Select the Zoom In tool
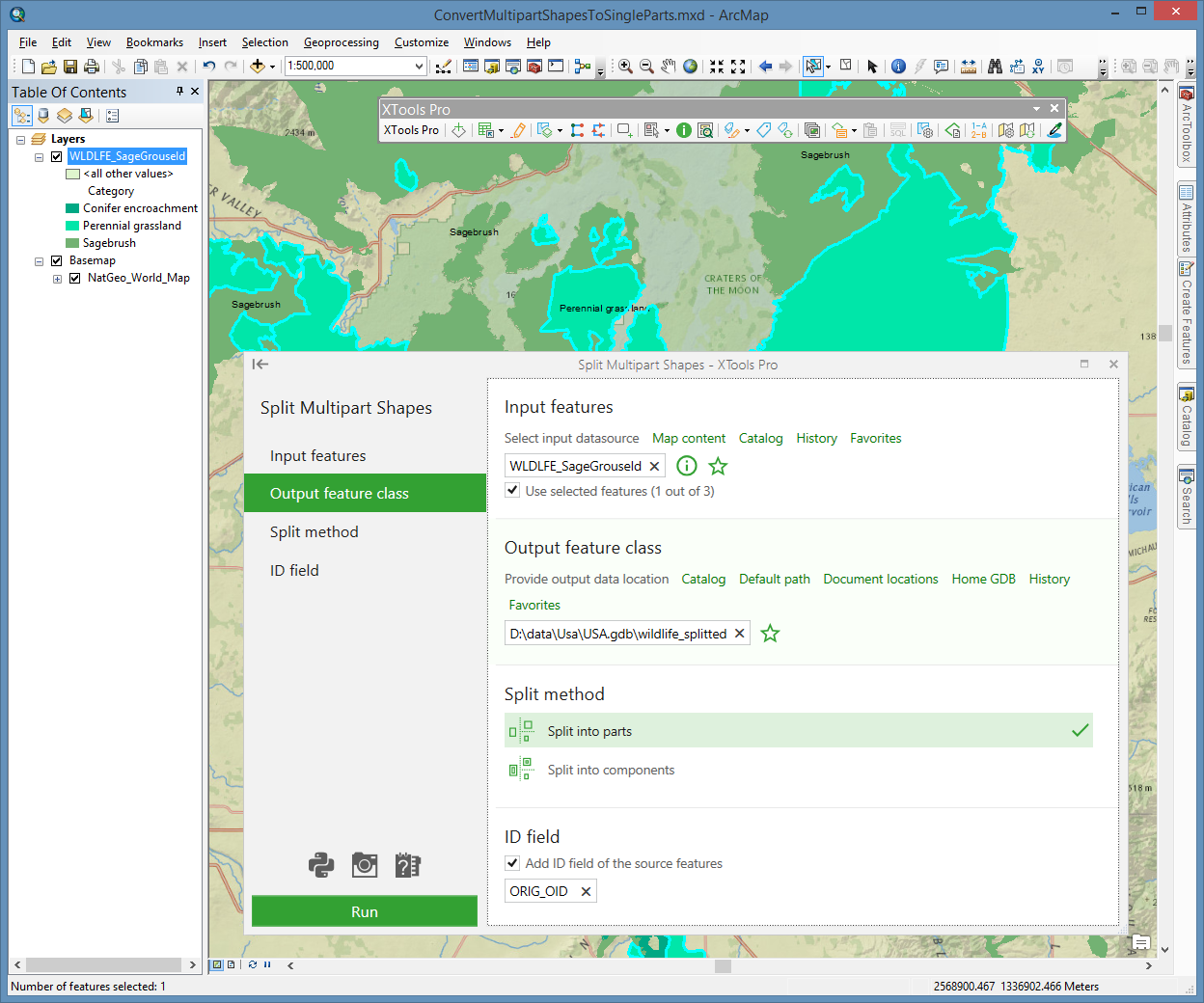This screenshot has height=1003, width=1204. 625,67
